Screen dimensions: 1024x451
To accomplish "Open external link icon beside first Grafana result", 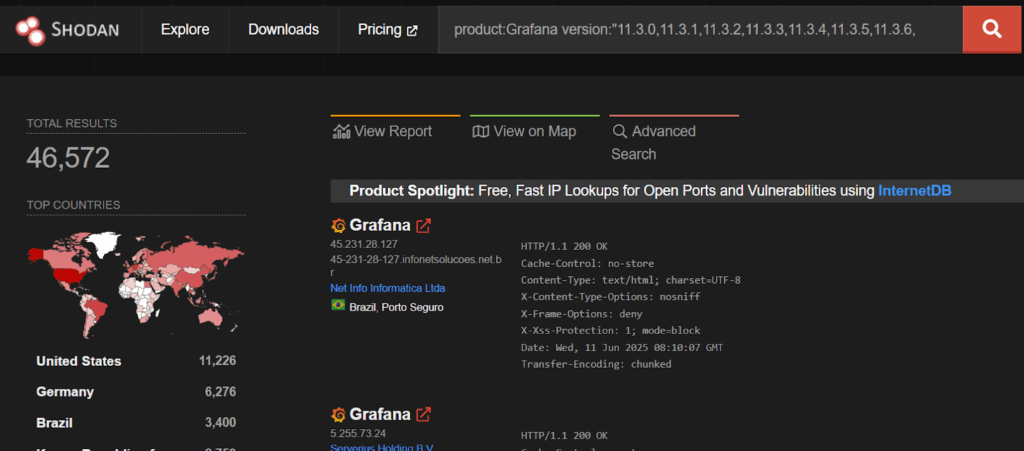I will (x=424, y=226).
